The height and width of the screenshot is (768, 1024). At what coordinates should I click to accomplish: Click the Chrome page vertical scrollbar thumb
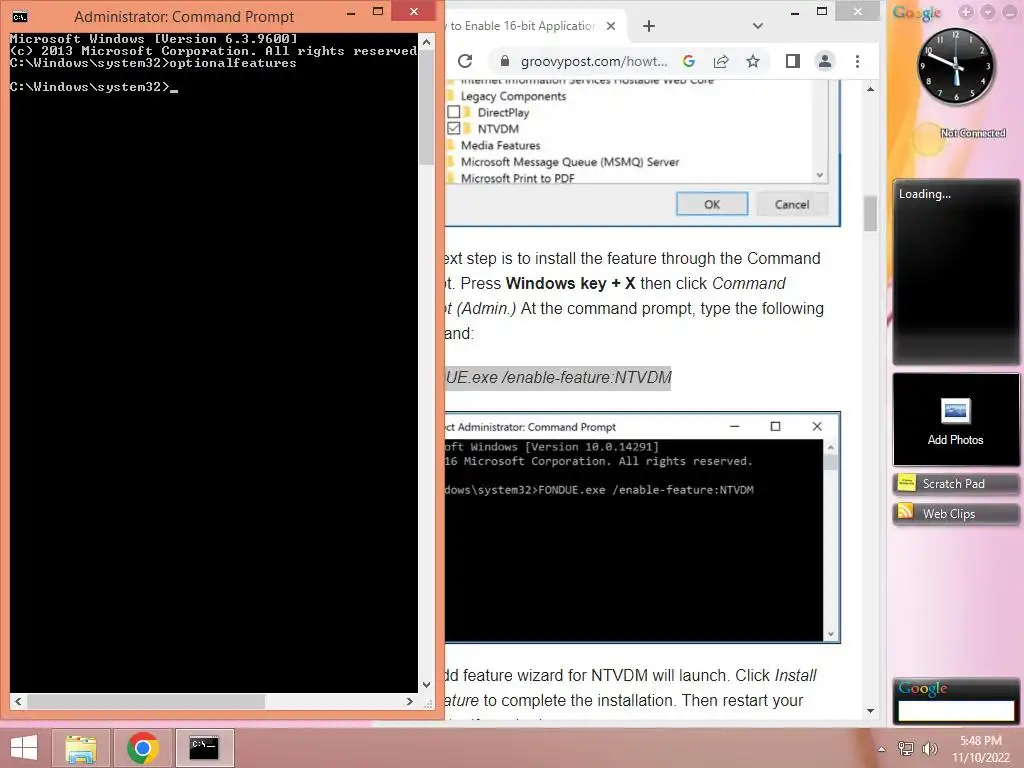point(870,214)
